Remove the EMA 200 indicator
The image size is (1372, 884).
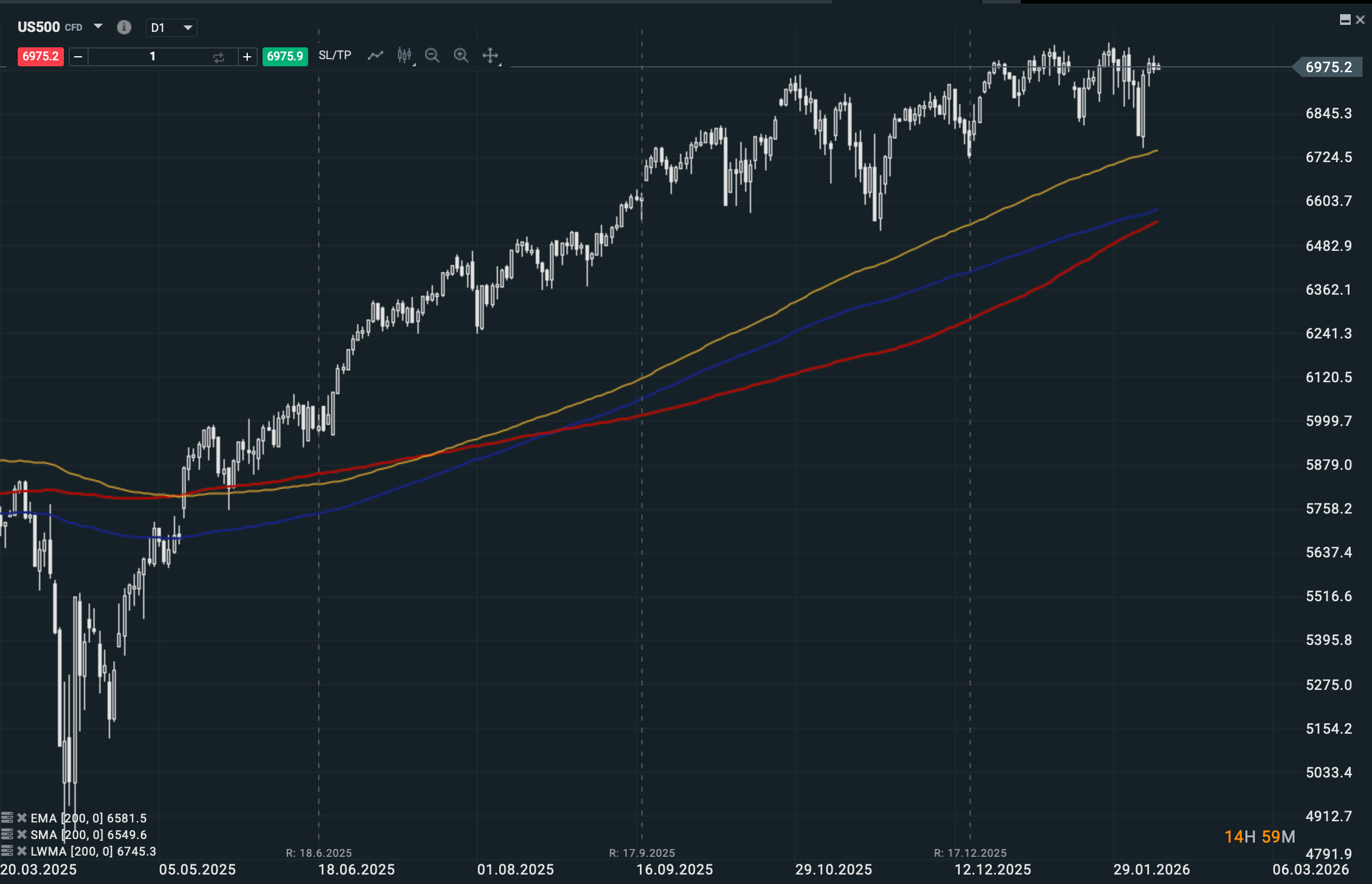point(22,818)
